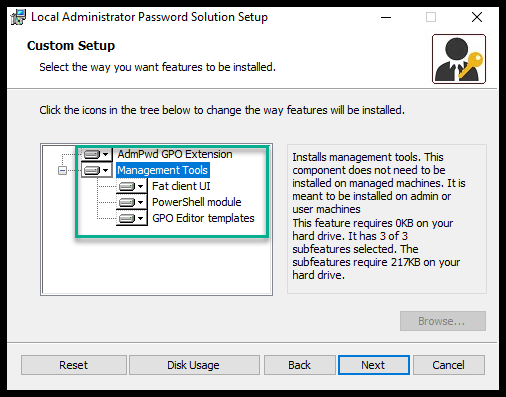Select AdmPwd GPO Extension feature
The width and height of the screenshot is (506, 397).
coord(175,154)
